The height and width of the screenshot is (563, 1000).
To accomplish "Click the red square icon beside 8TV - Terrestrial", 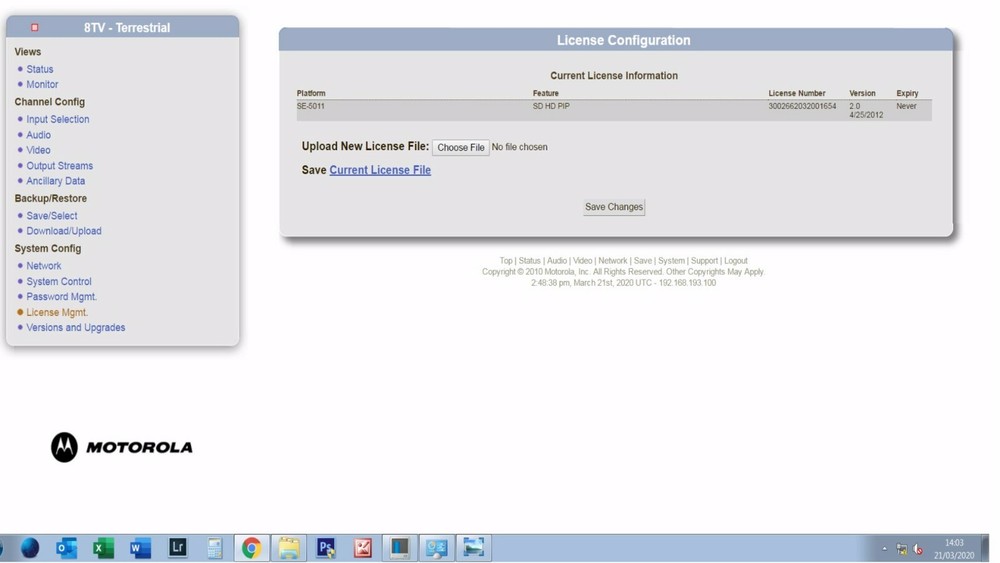I will (x=34, y=27).
